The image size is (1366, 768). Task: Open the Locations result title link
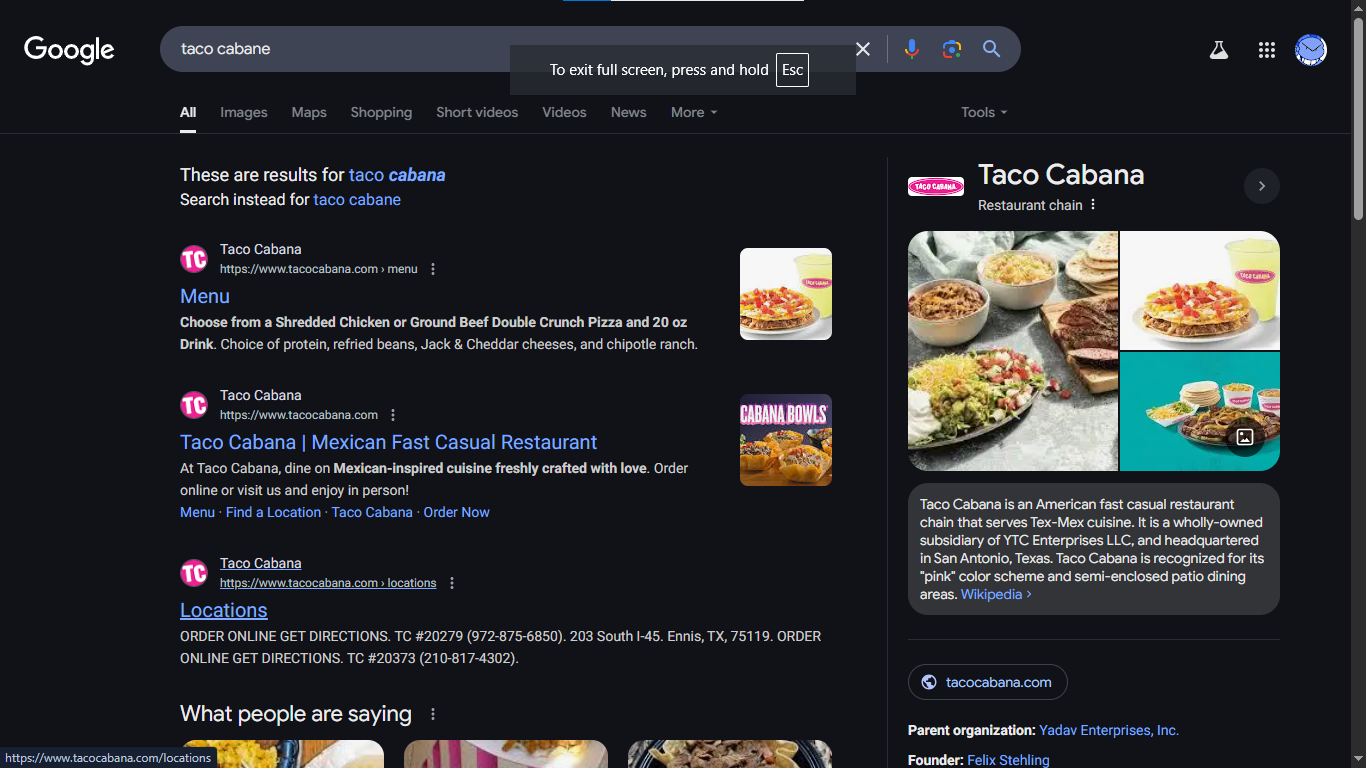pyautogui.click(x=224, y=610)
